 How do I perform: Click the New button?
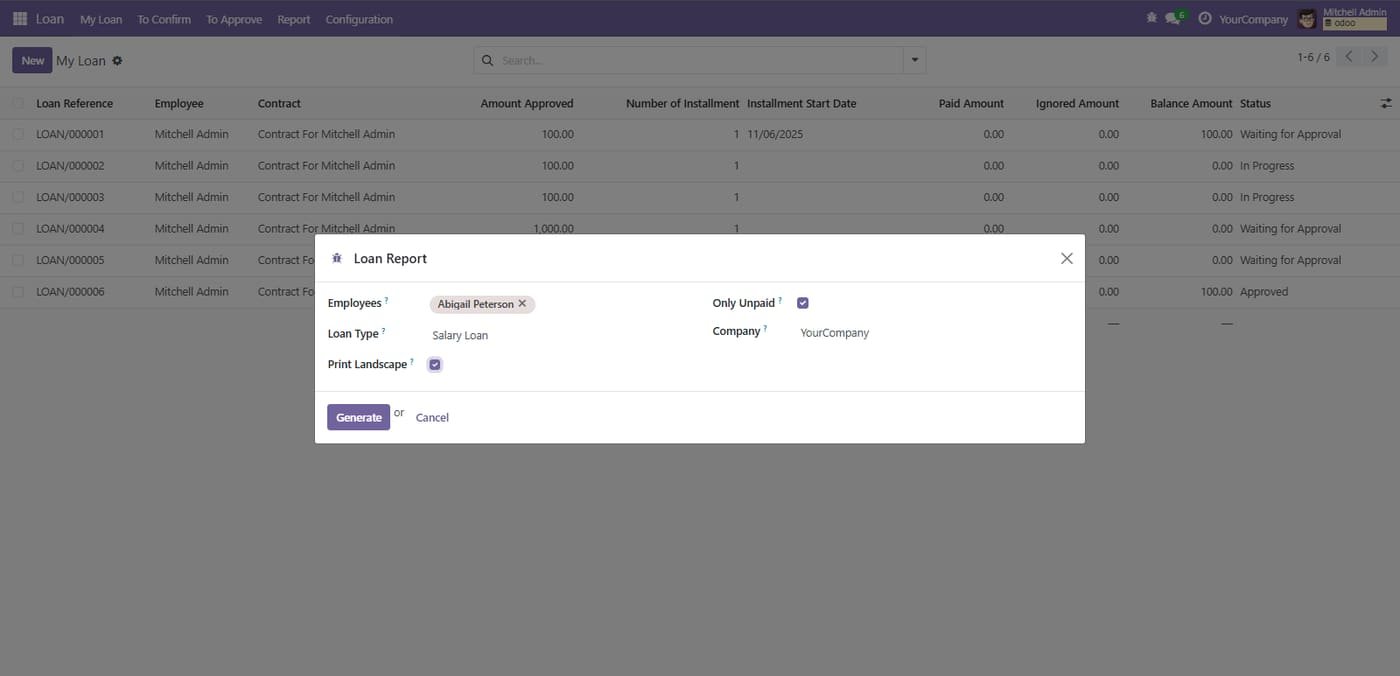click(33, 60)
